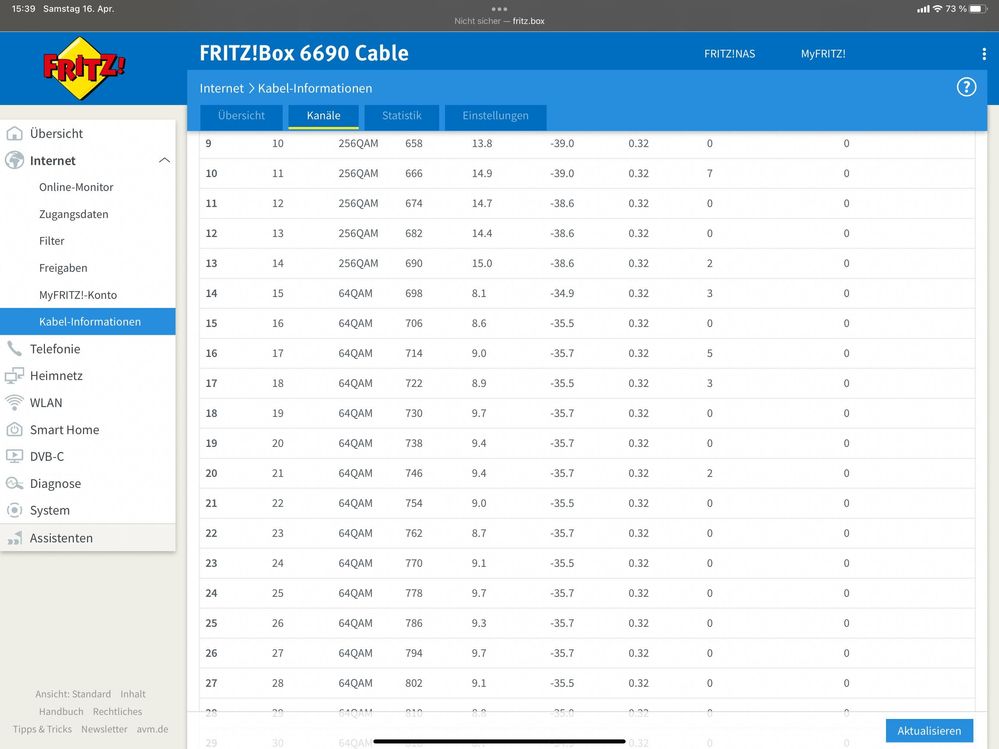Viewport: 999px width, 749px height.
Task: Click the Smart Home menu label
Action: [64, 430]
